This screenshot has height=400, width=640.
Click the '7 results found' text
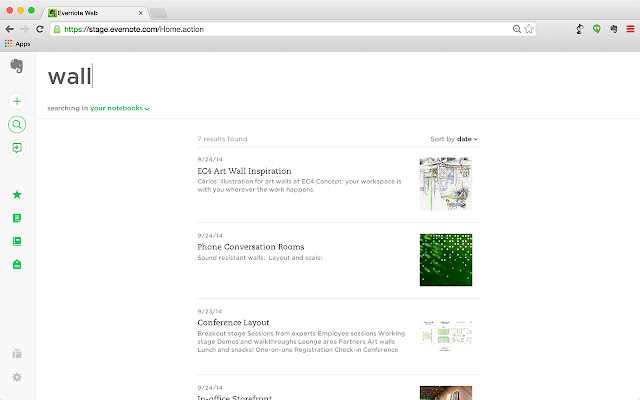pos(222,139)
